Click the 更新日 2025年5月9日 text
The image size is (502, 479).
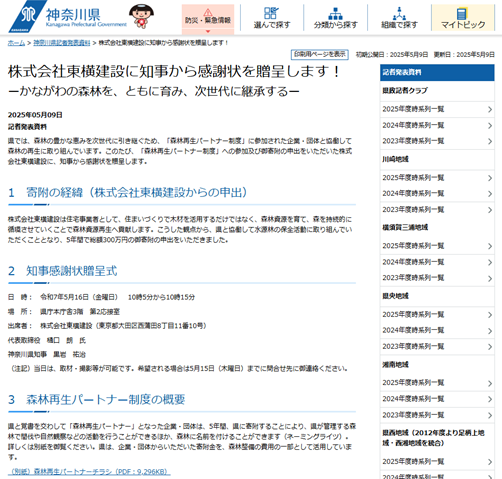[464, 55]
